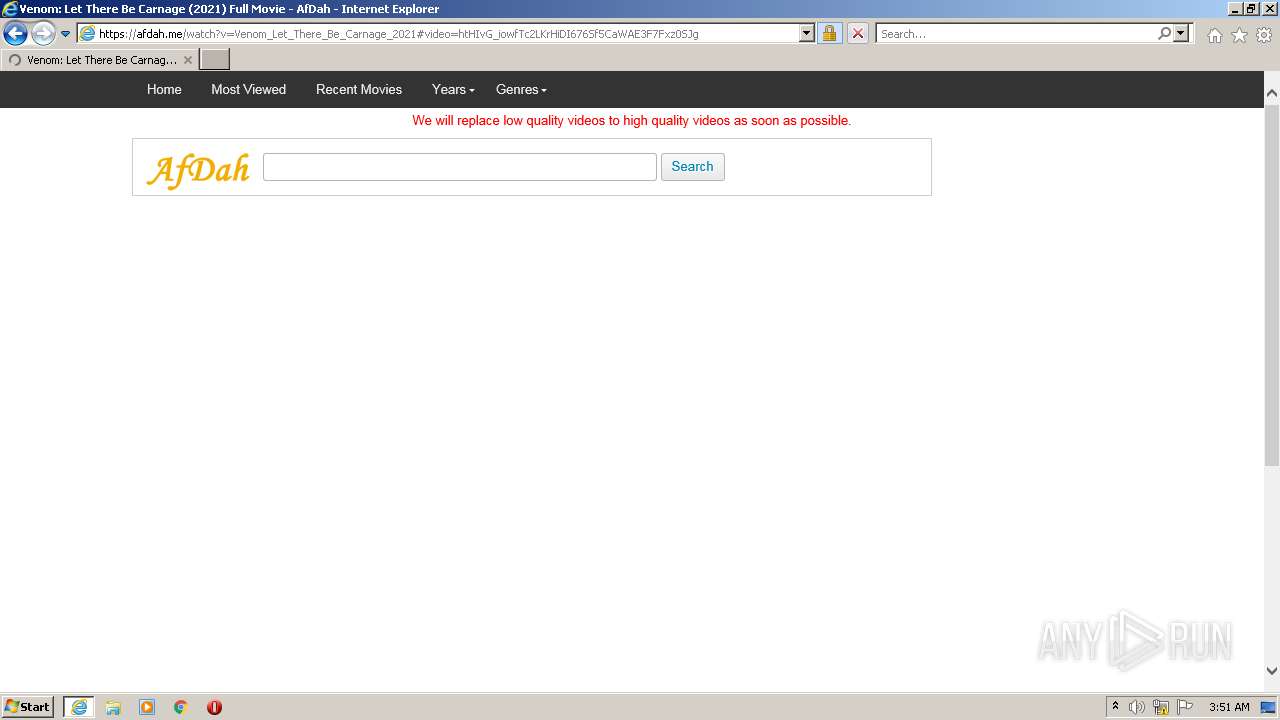Show hidden tray icons arrow

[1115, 707]
